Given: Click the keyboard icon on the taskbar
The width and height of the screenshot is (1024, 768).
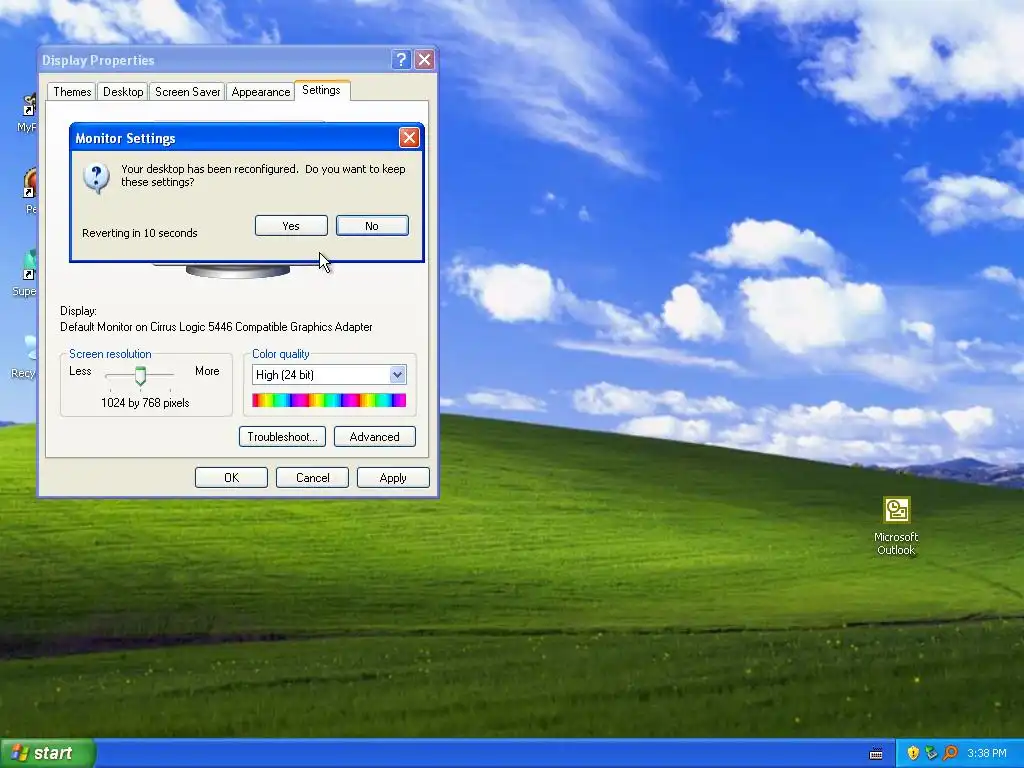Looking at the screenshot, I should [x=876, y=754].
